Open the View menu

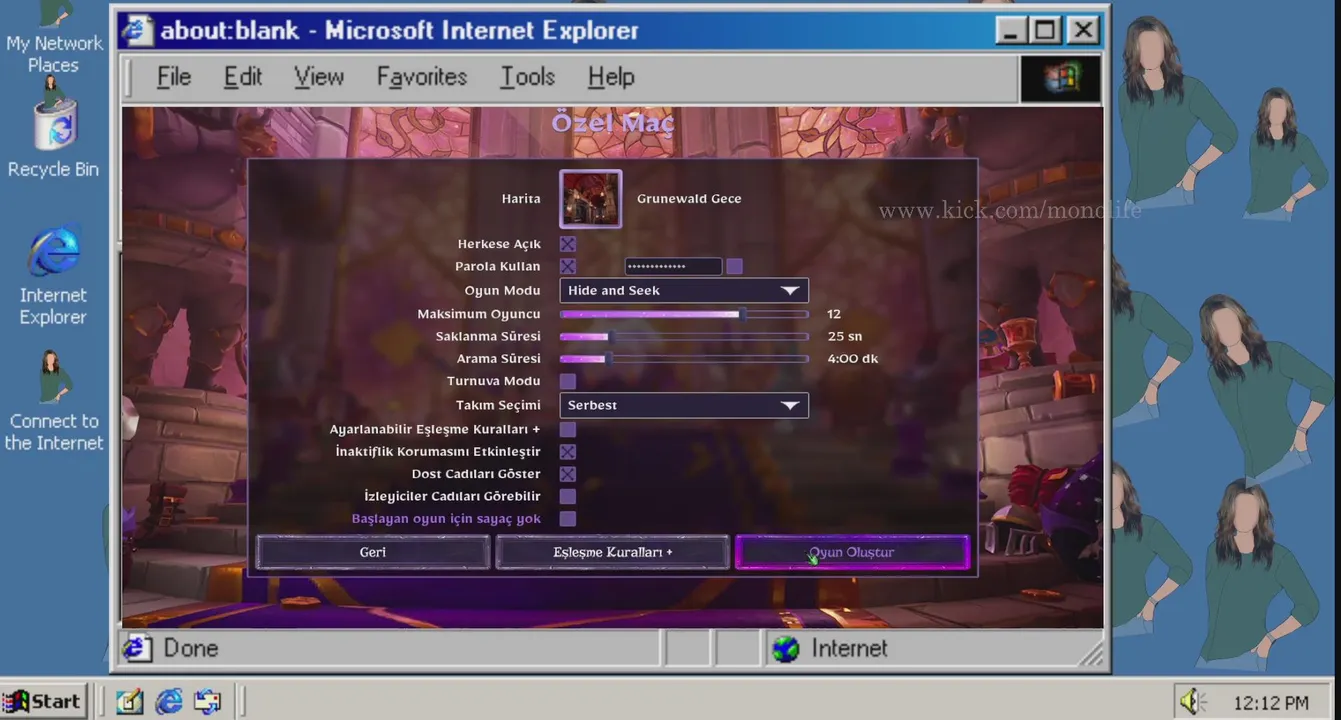319,77
